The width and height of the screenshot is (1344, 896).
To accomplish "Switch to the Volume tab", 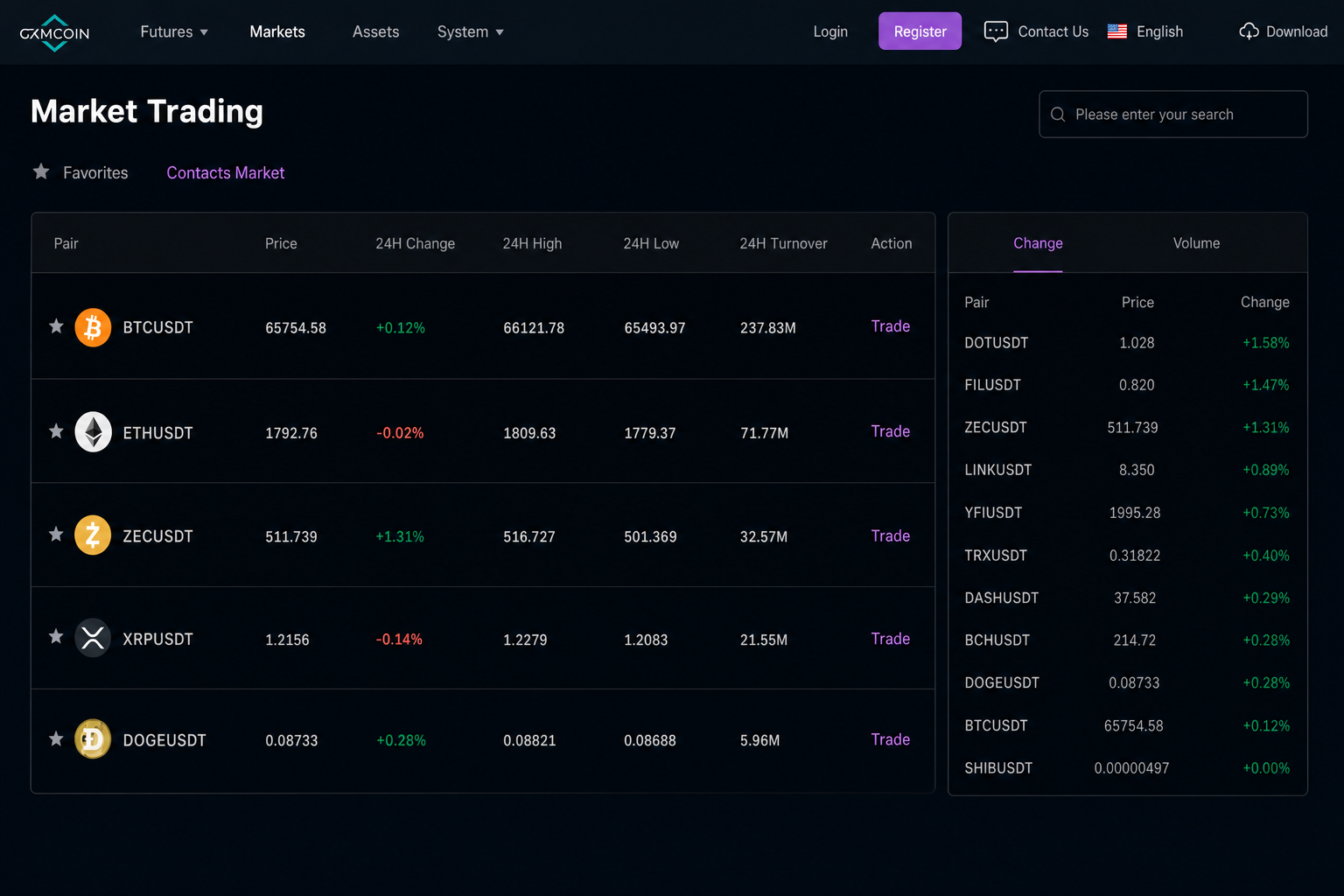I will [1196, 243].
